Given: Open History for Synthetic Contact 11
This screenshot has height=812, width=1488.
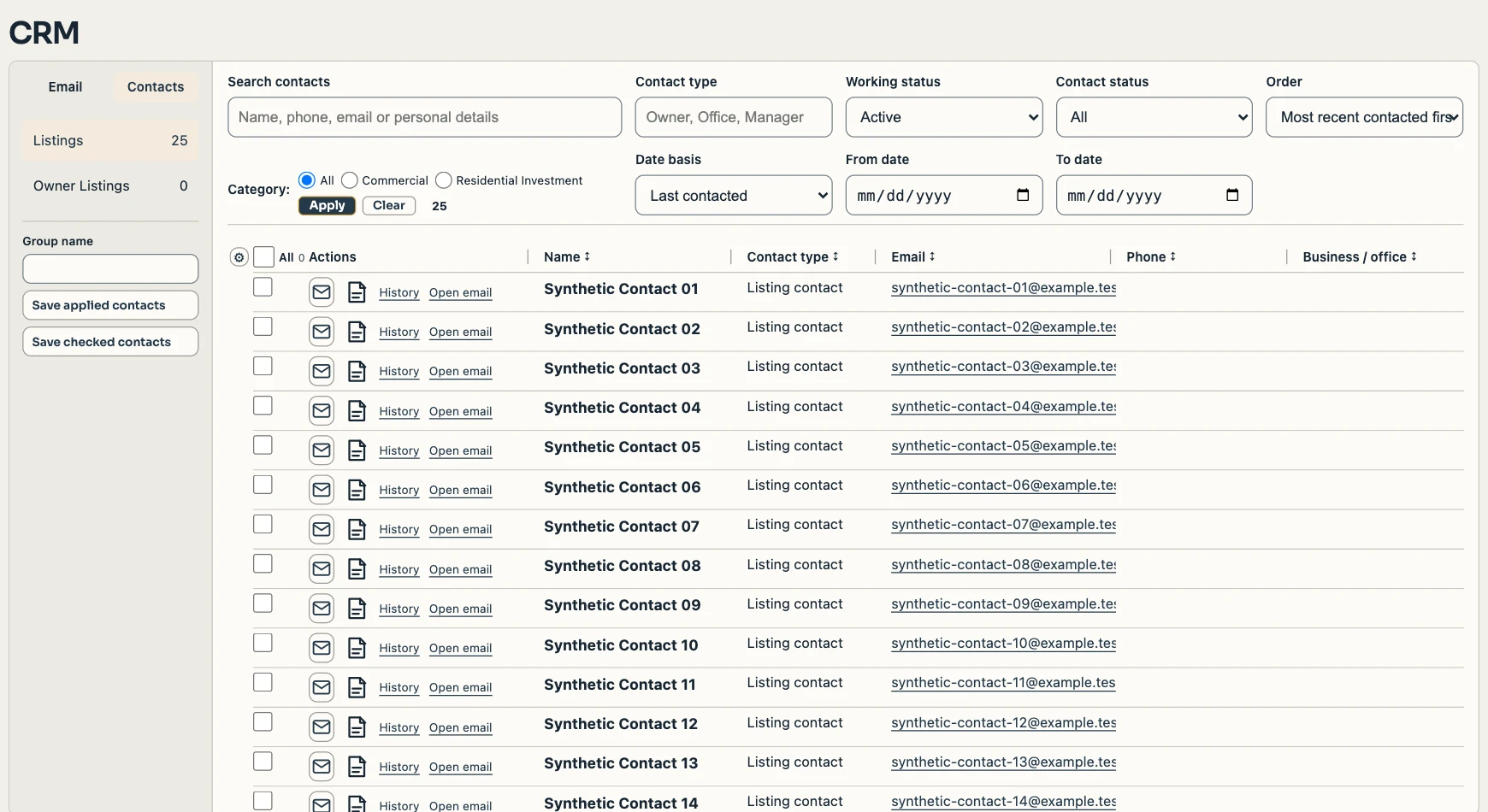Looking at the screenshot, I should pyautogui.click(x=399, y=688).
